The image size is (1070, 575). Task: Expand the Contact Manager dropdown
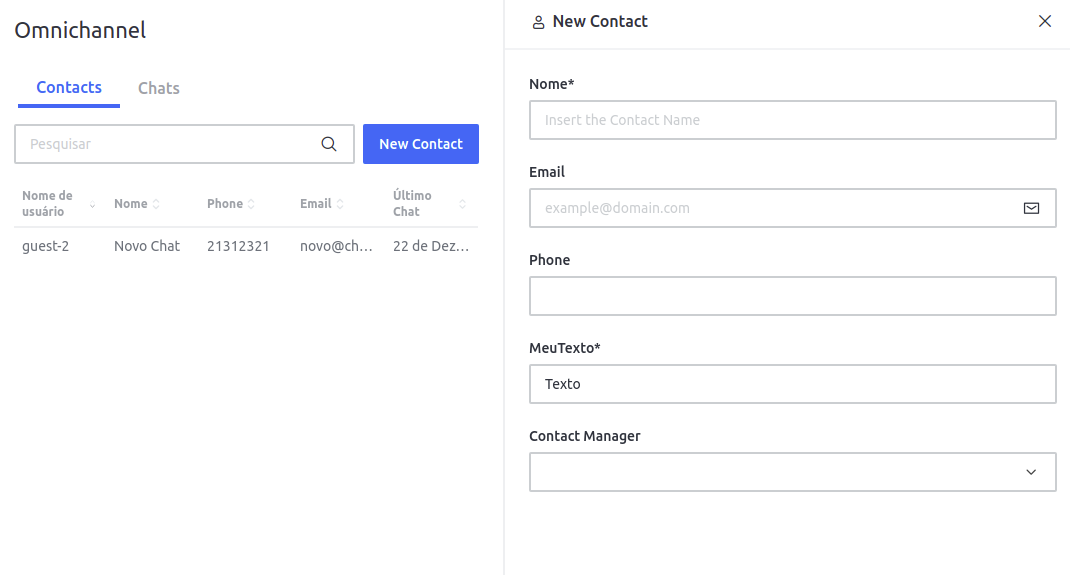tap(1031, 472)
